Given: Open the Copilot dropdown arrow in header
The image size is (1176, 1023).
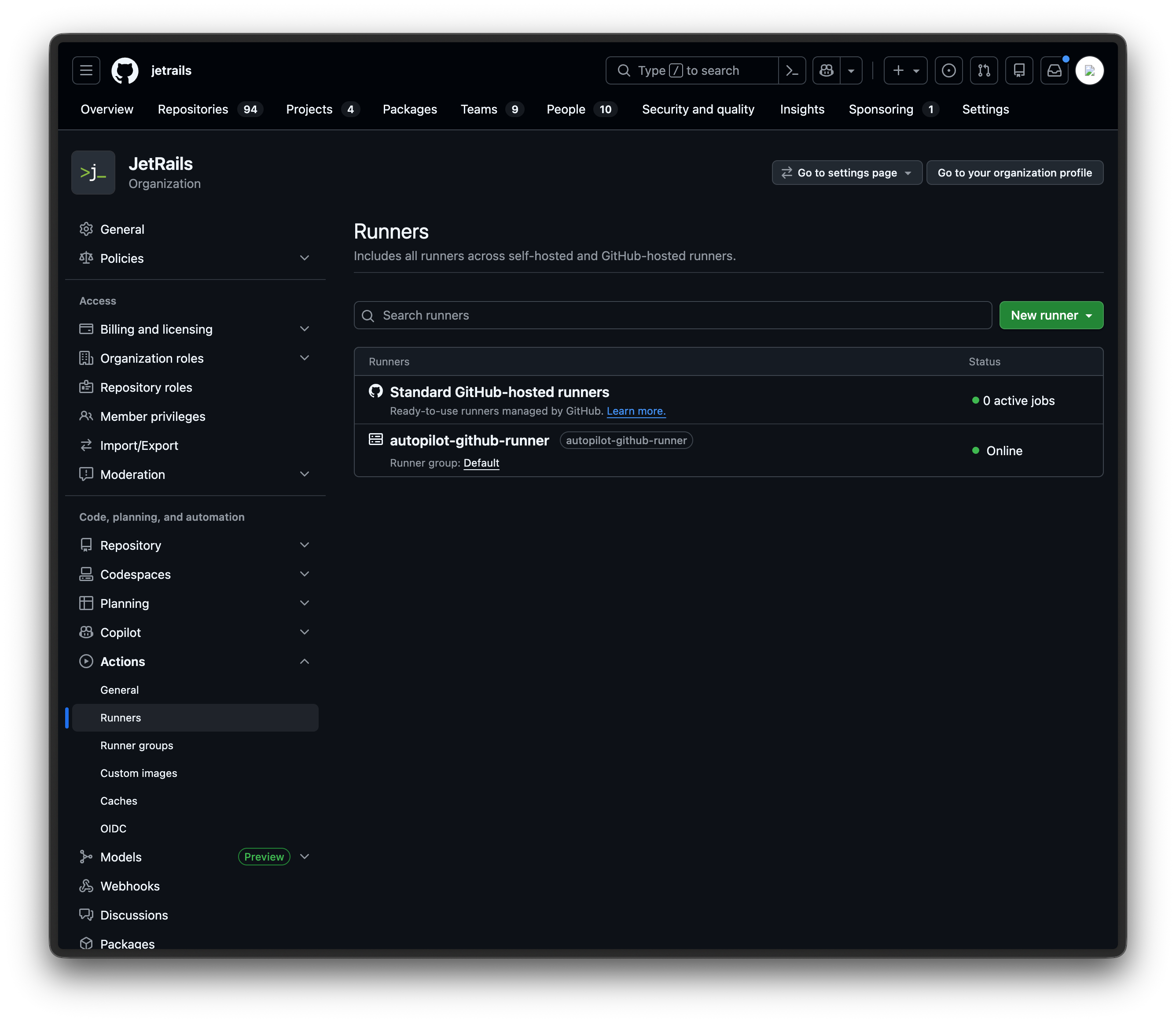Looking at the screenshot, I should click(x=851, y=70).
